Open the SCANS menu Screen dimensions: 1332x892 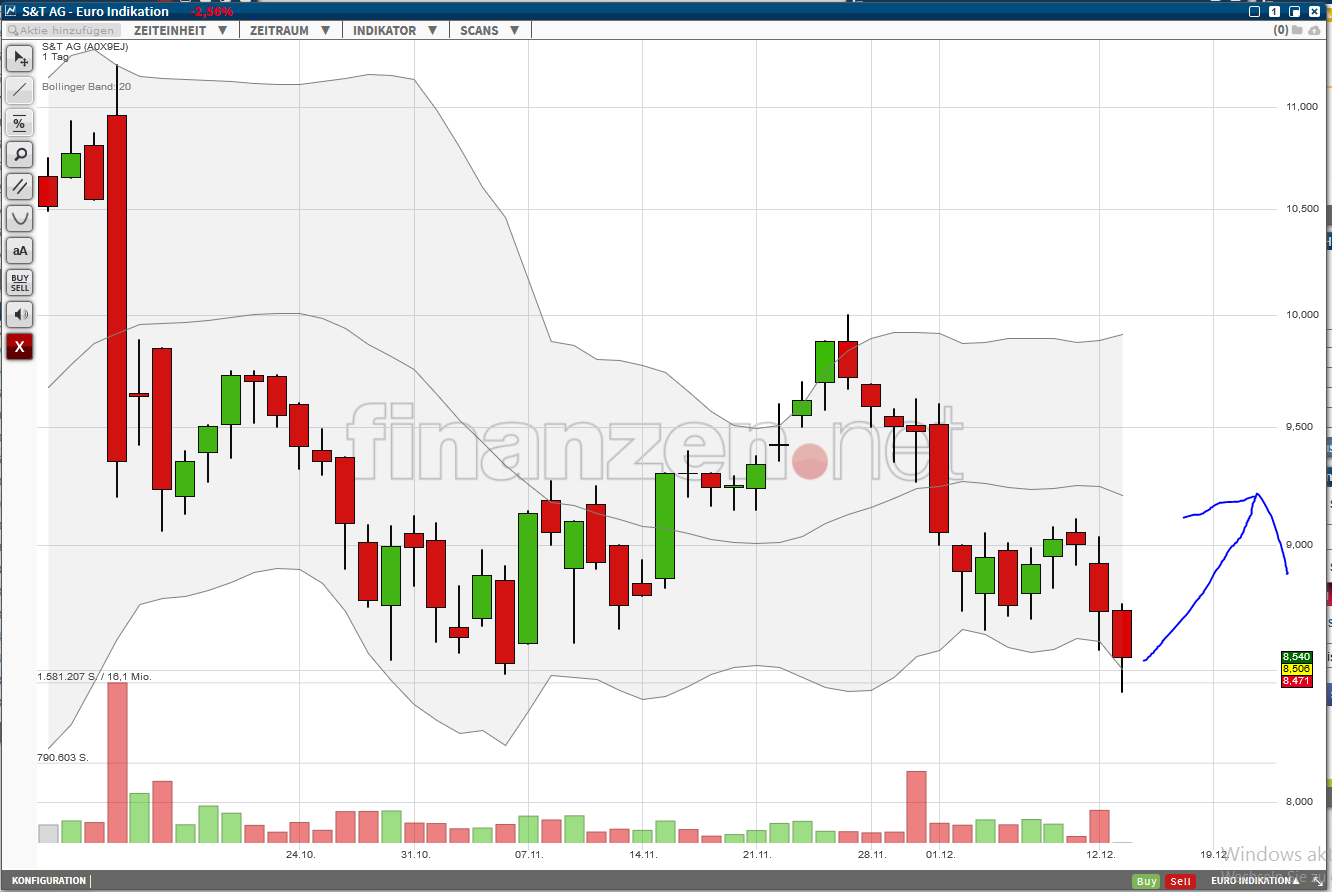coord(489,30)
